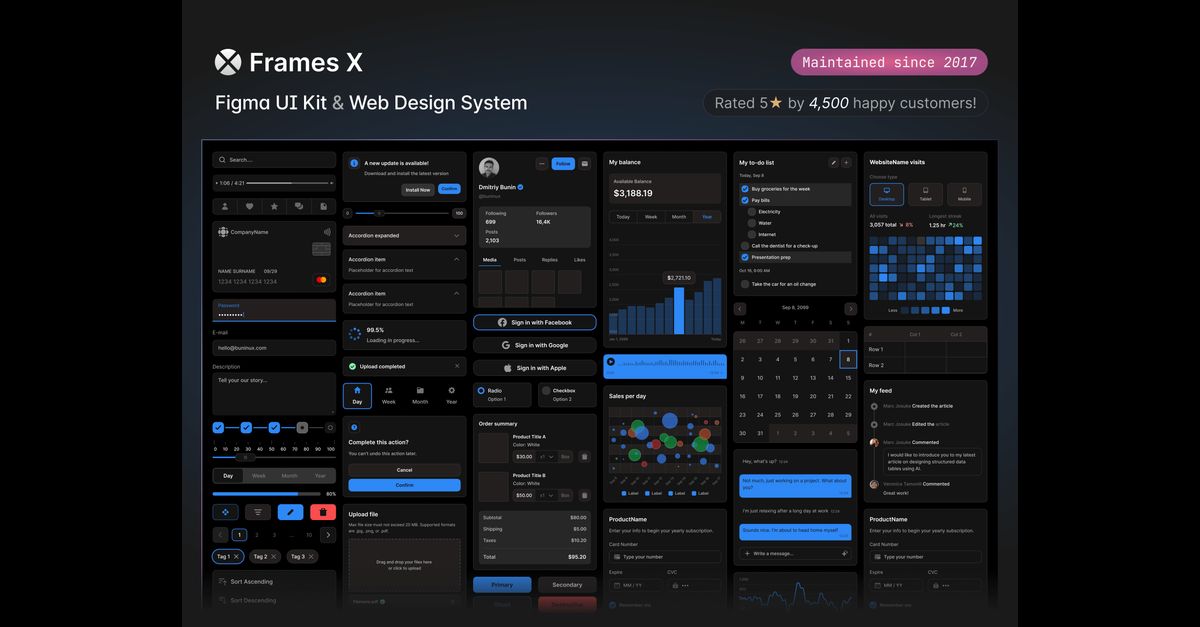The width and height of the screenshot is (1200, 627).
Task: Mute the speaker icon beside CompanyName
Action: (329, 233)
